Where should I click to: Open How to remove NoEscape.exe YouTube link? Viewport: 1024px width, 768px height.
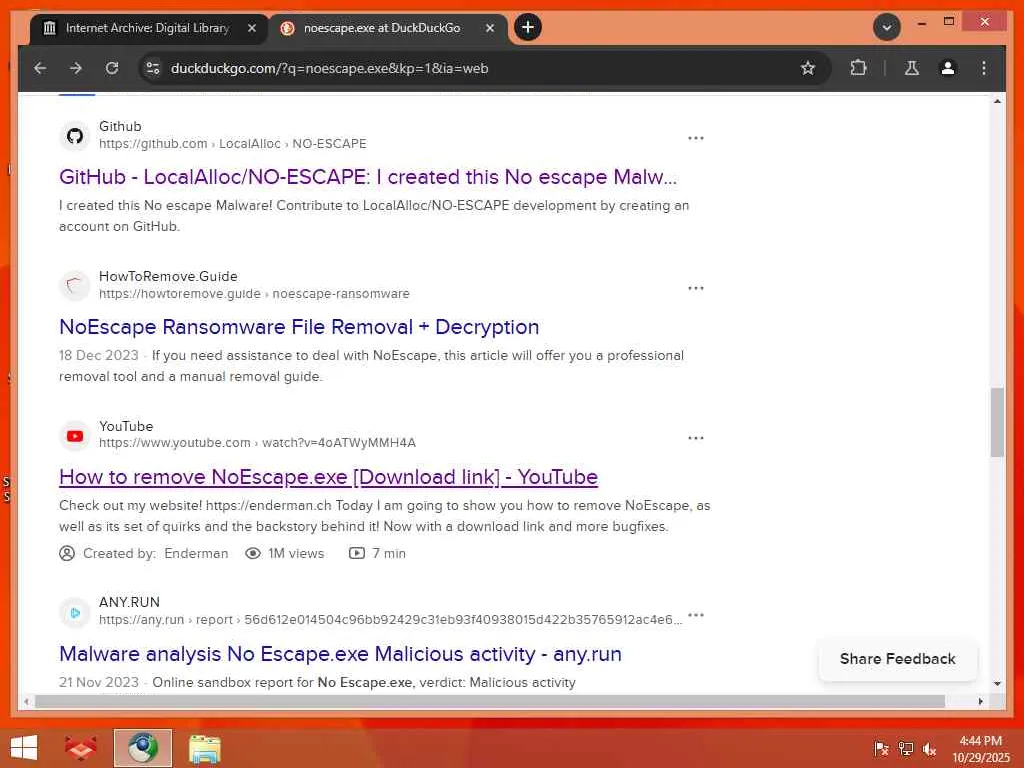tap(328, 477)
